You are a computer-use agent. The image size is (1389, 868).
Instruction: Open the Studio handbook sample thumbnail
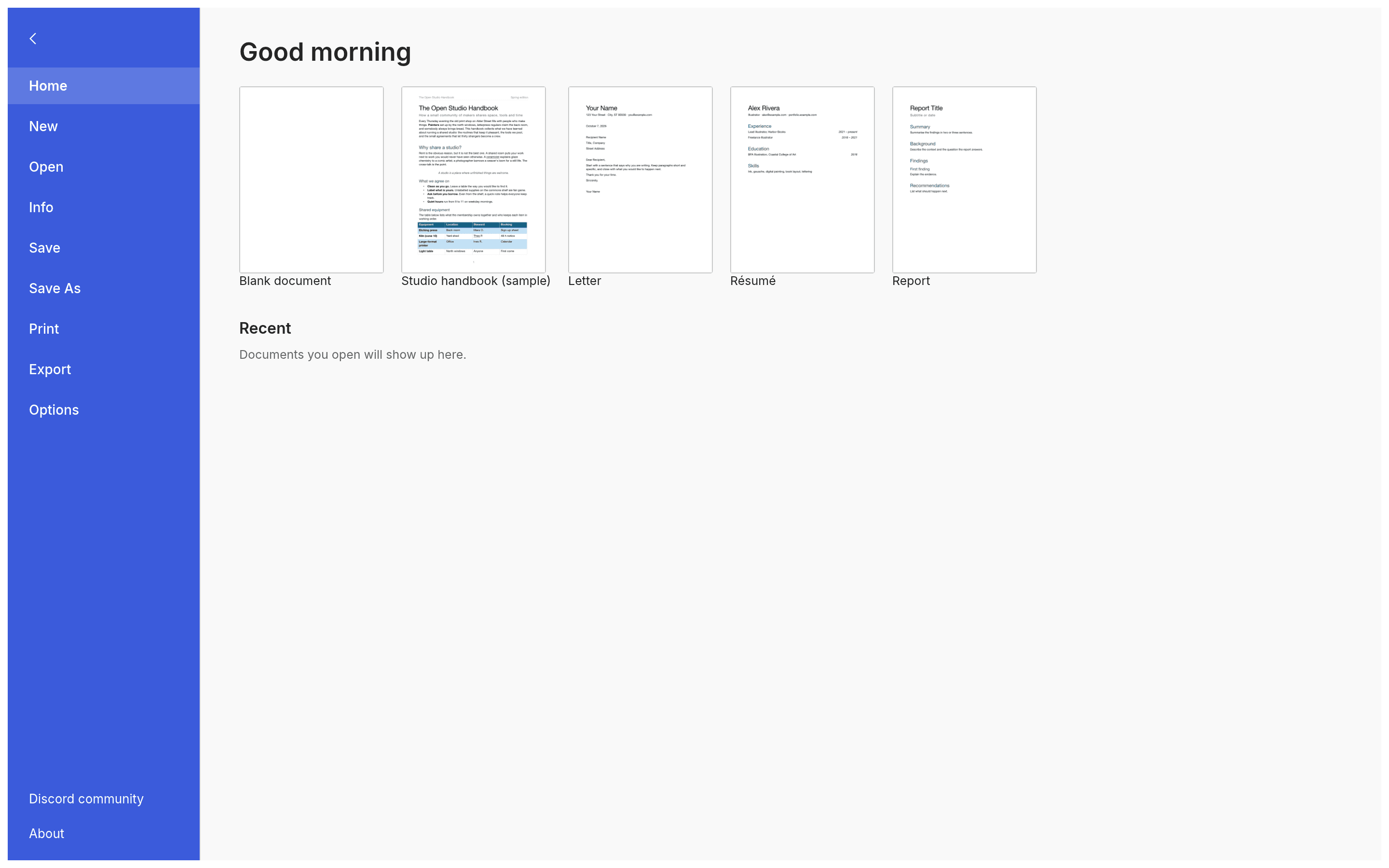pos(473,180)
